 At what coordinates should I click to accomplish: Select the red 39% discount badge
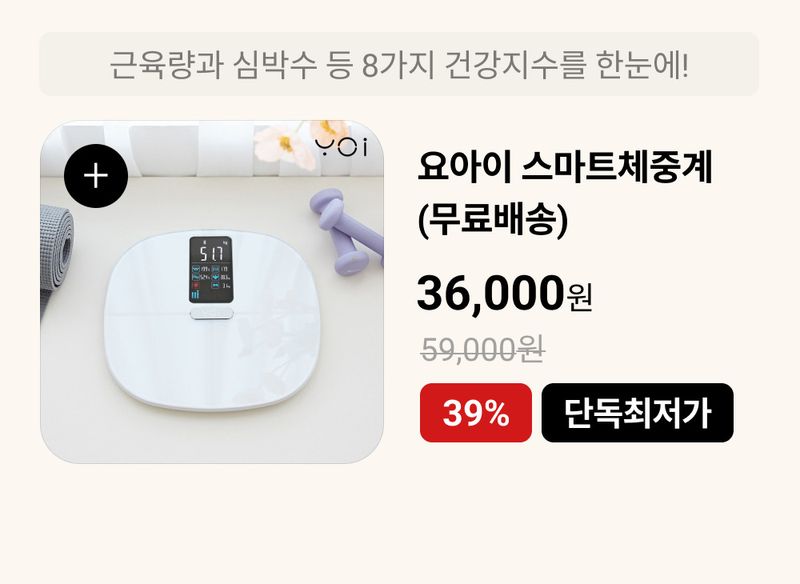476,413
